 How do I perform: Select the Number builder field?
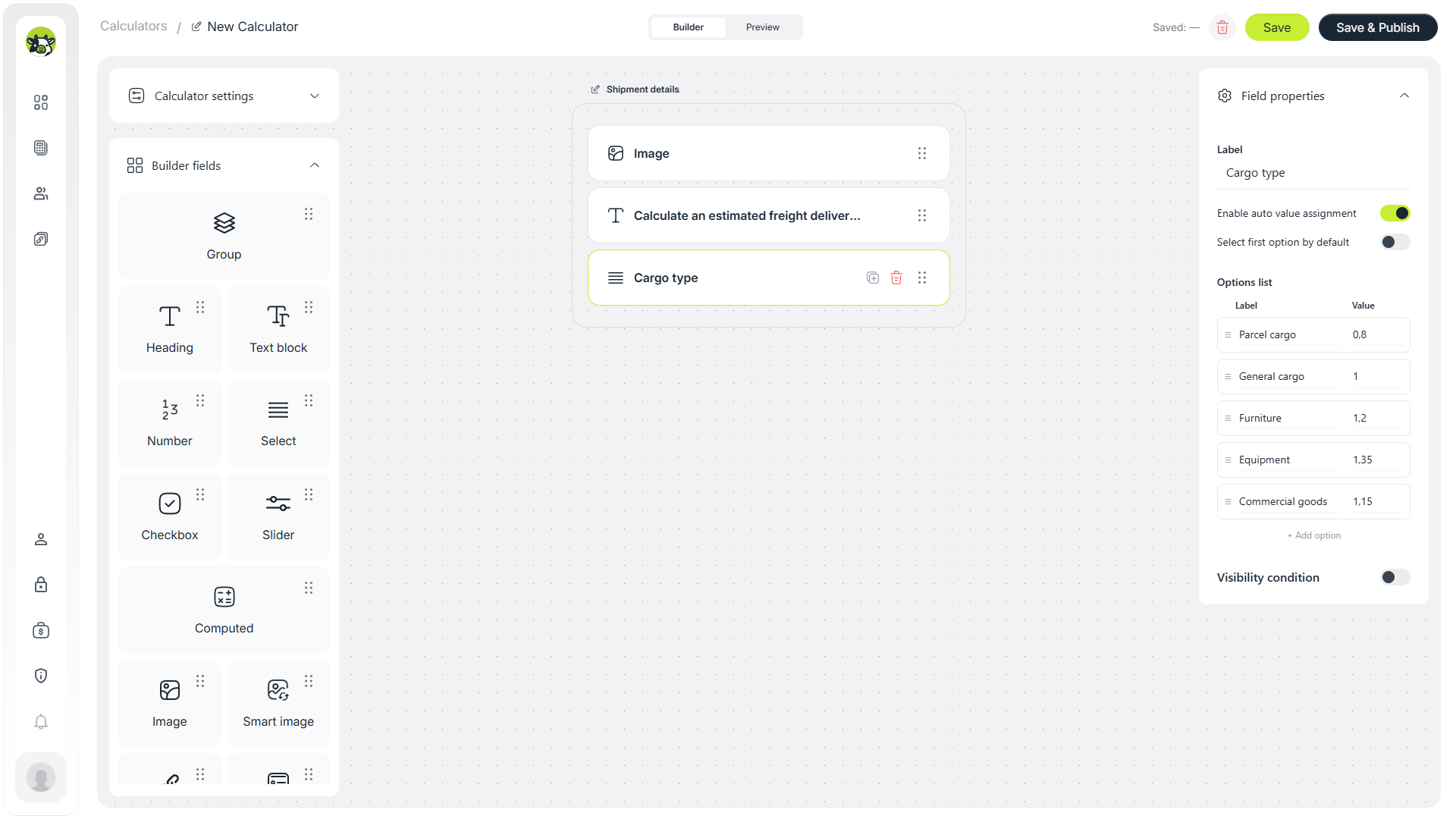tap(170, 423)
